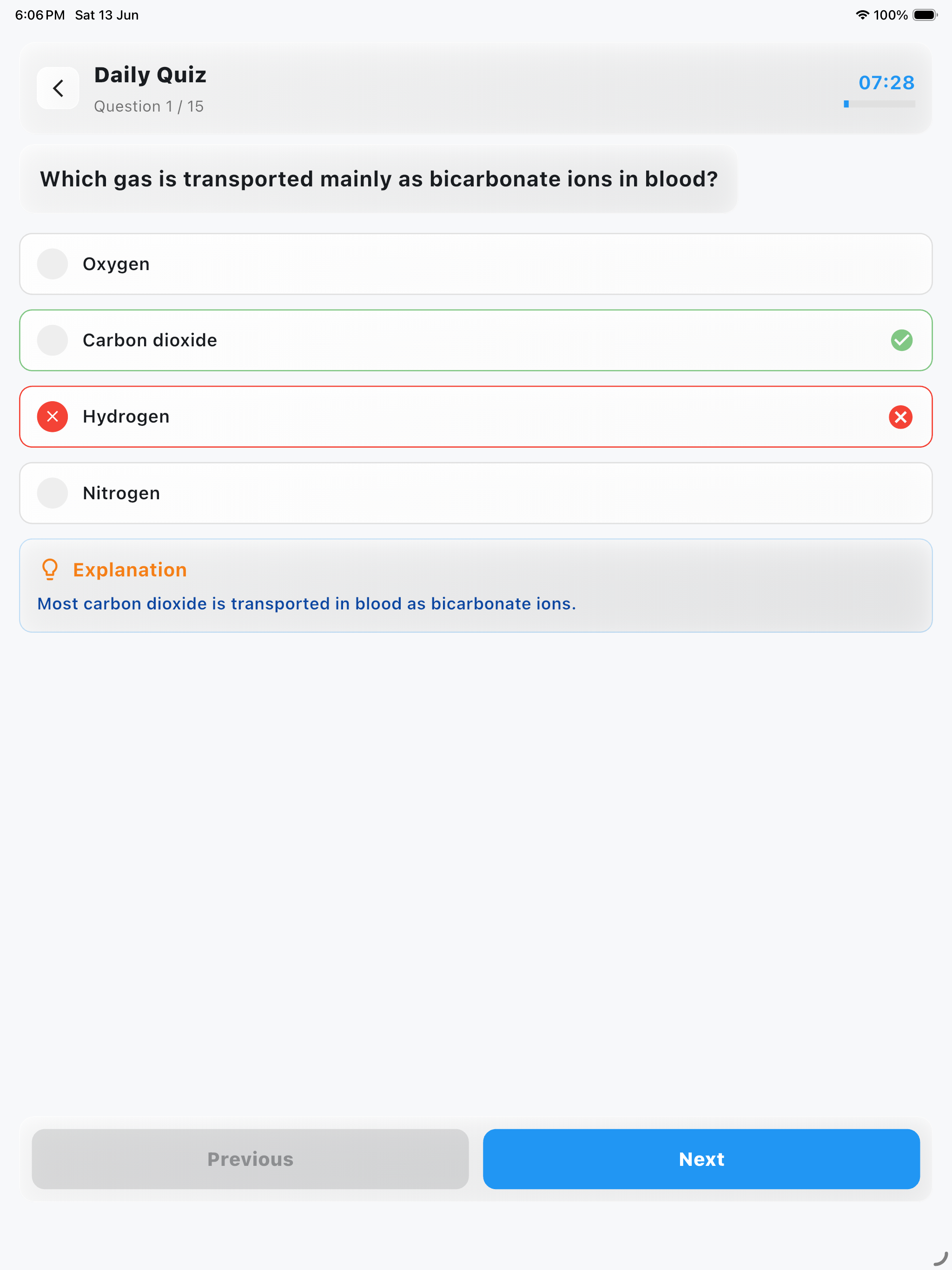Click the red X icon right of Hydrogen
This screenshot has height=1270, width=952.
pos(900,417)
